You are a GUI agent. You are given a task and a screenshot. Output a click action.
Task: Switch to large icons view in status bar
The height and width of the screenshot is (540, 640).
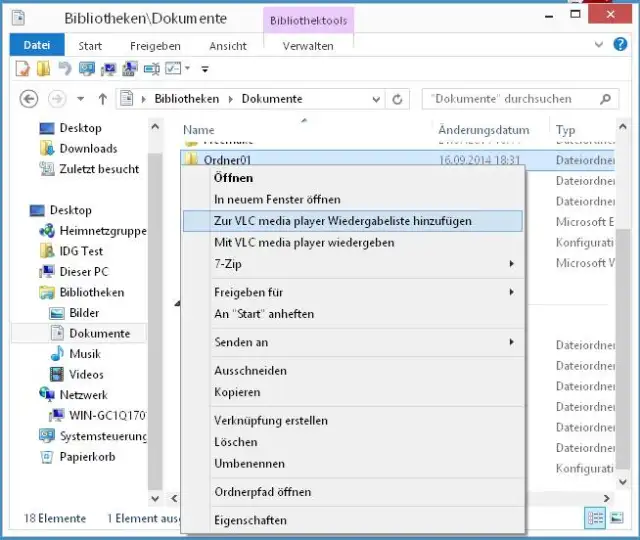click(x=617, y=518)
